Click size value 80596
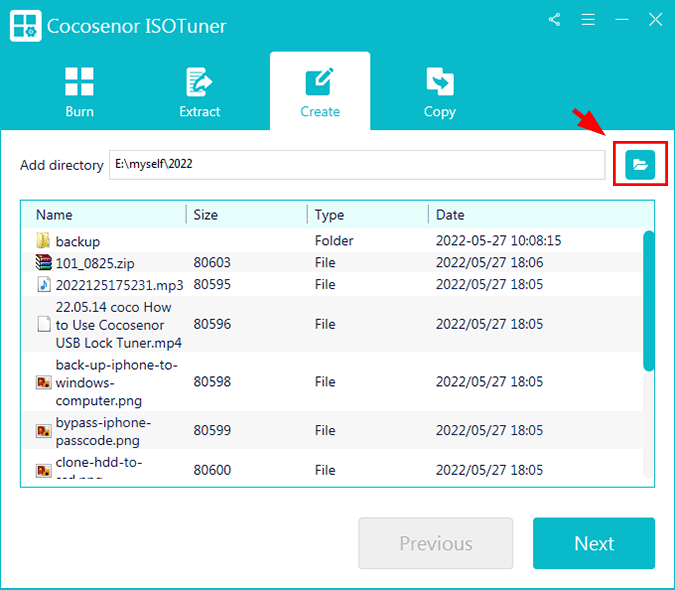This screenshot has height=590, width=675. 212,324
